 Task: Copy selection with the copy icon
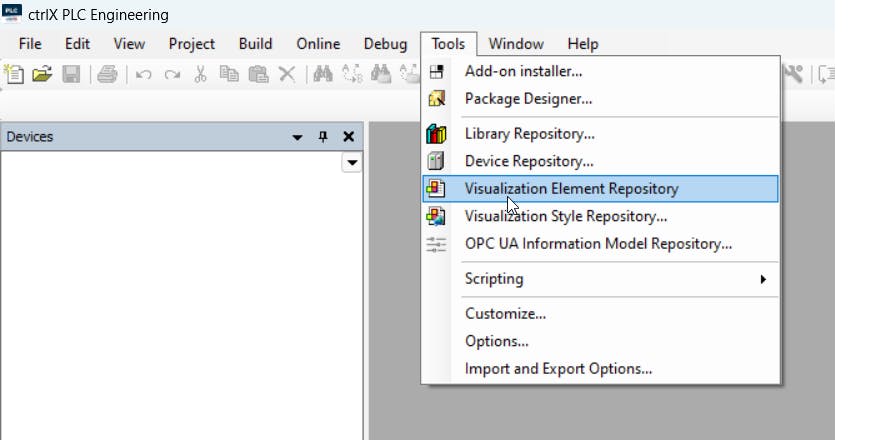(229, 74)
